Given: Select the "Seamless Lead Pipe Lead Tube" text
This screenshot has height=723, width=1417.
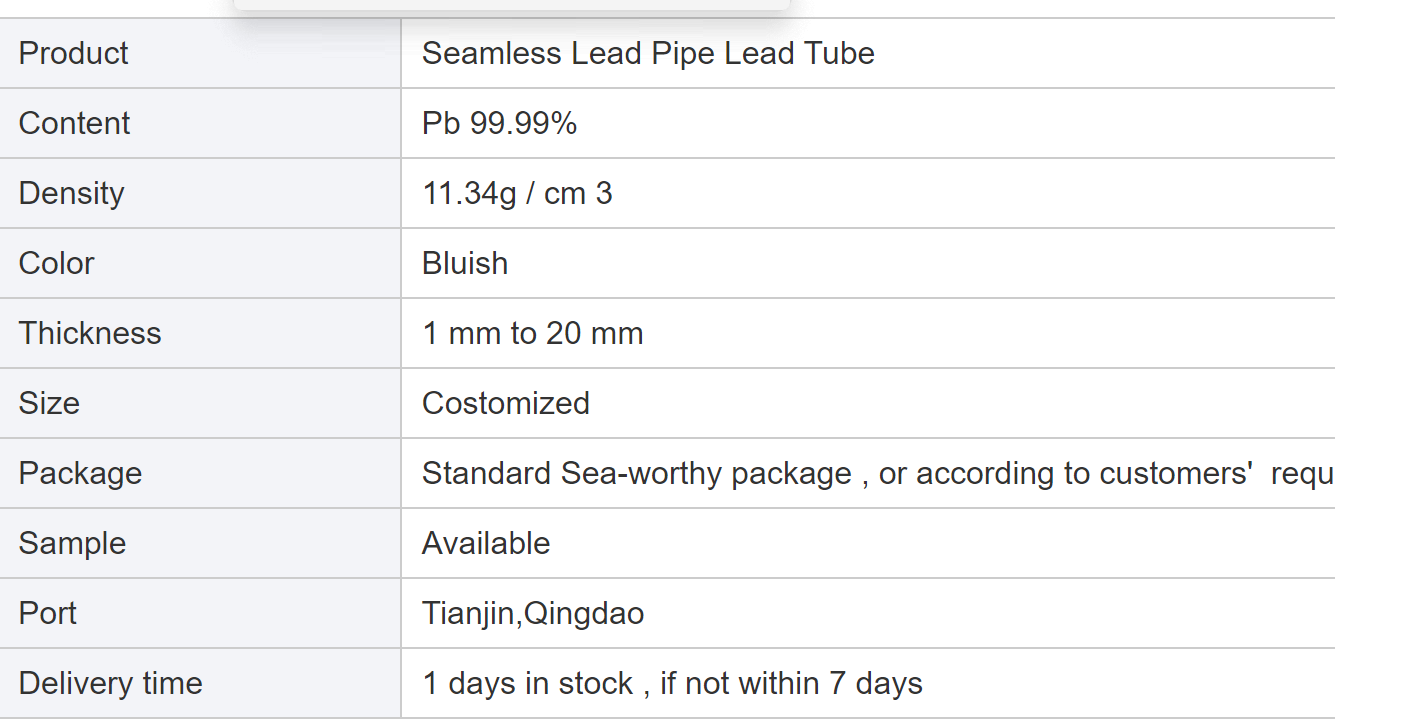Looking at the screenshot, I should coord(648,53).
